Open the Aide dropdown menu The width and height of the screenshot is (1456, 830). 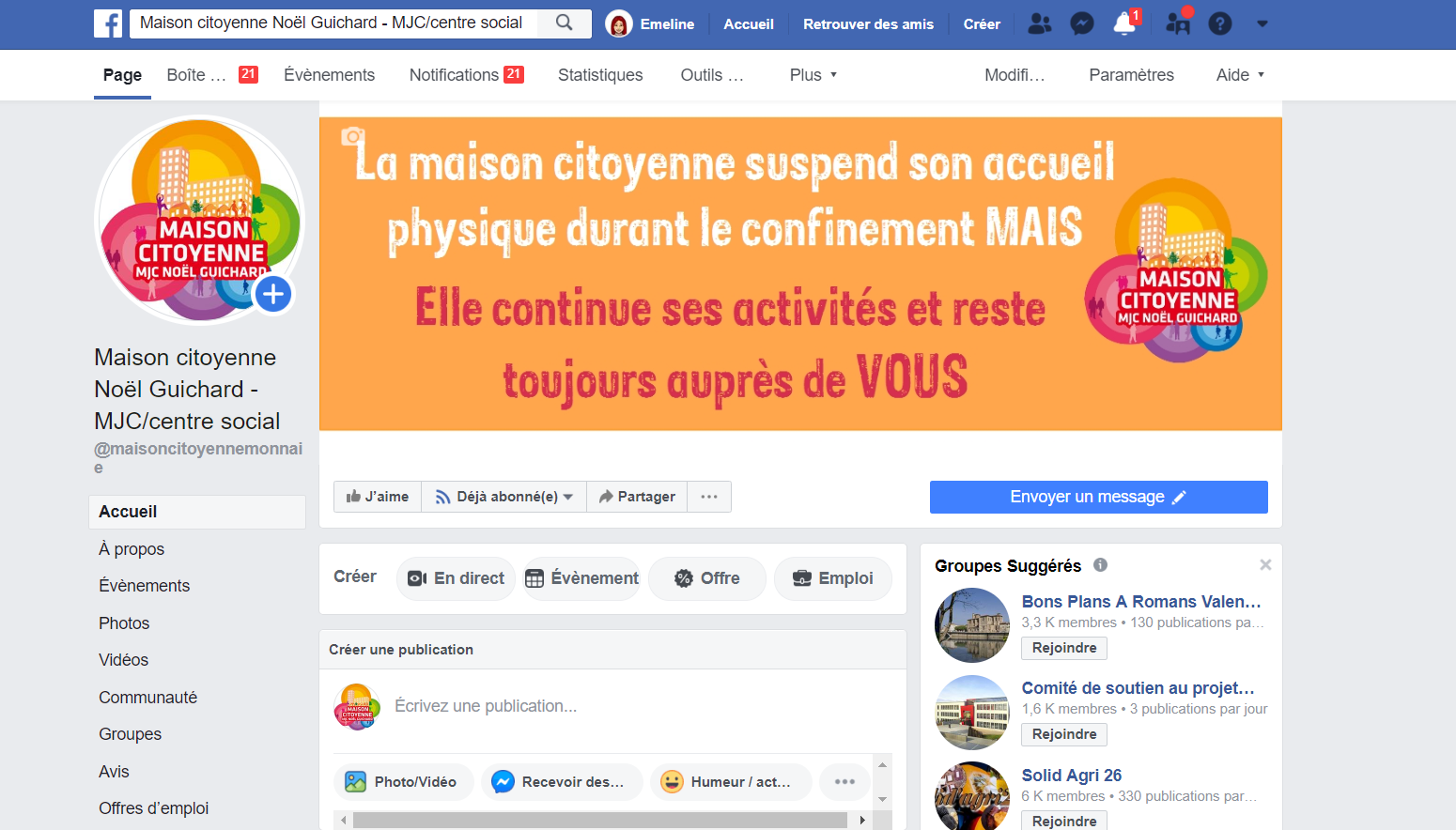click(1240, 75)
